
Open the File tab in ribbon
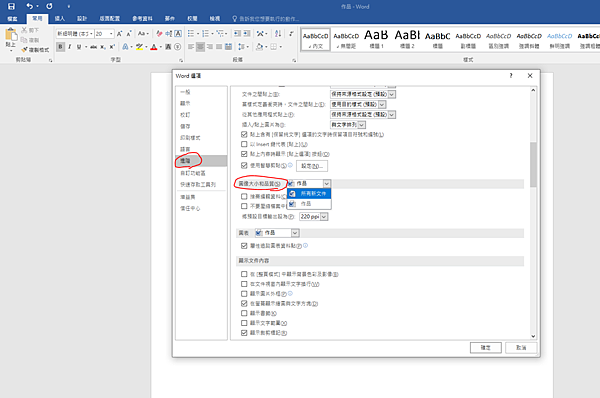coord(12,18)
